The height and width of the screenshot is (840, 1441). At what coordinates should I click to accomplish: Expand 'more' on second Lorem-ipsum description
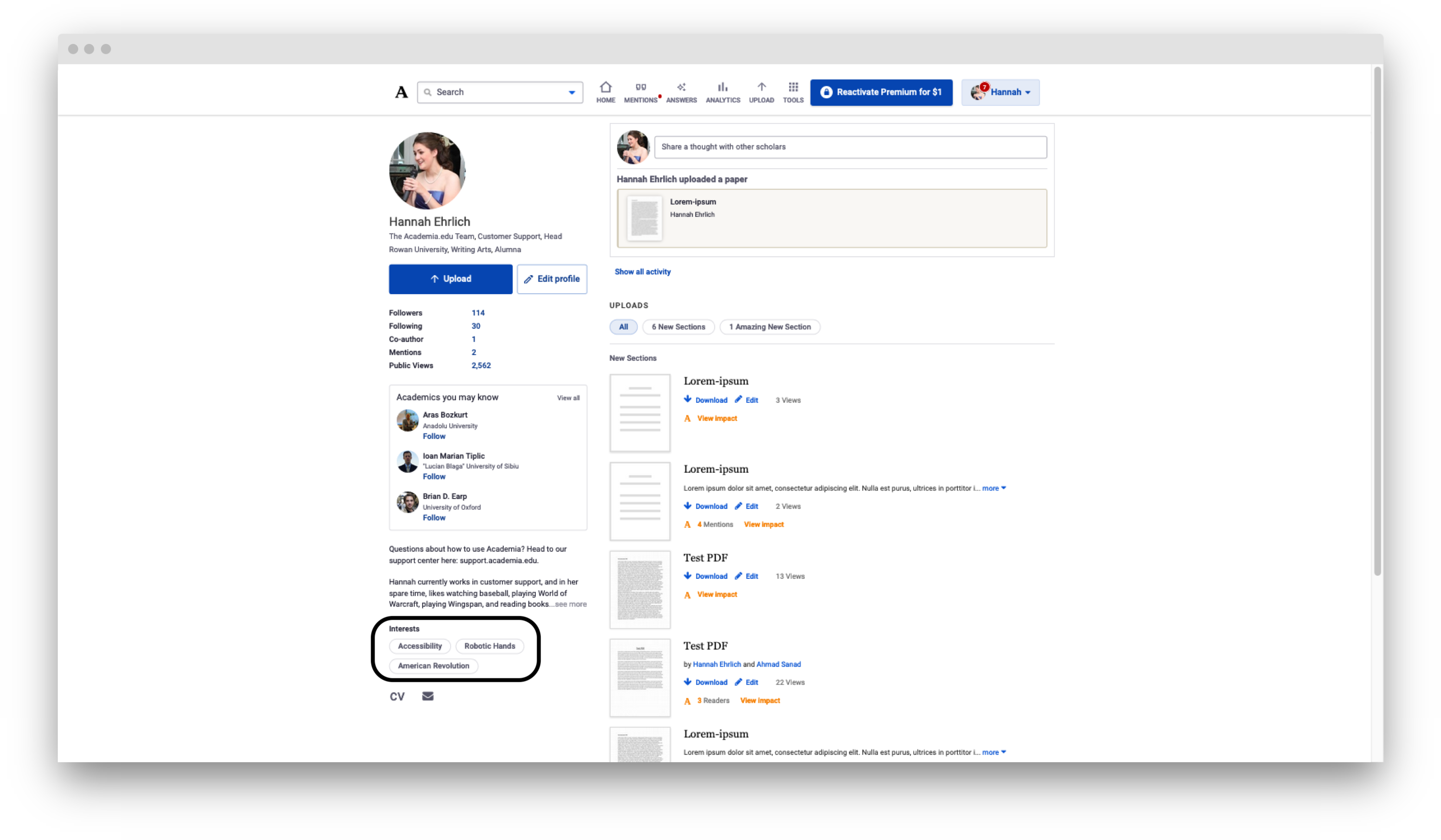coord(994,488)
